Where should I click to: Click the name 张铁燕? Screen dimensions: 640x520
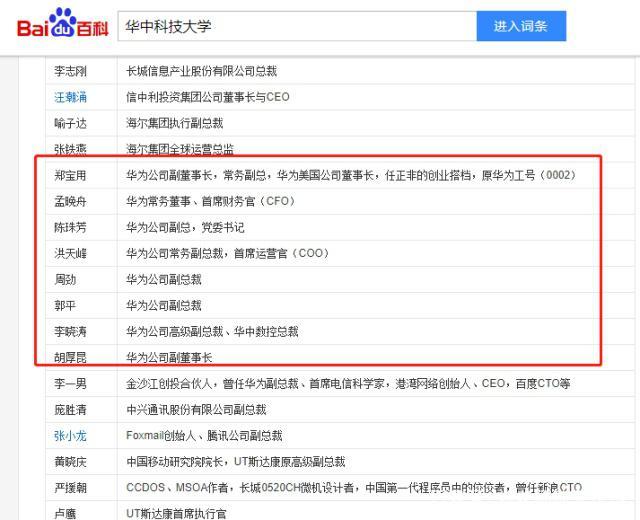coord(70,149)
